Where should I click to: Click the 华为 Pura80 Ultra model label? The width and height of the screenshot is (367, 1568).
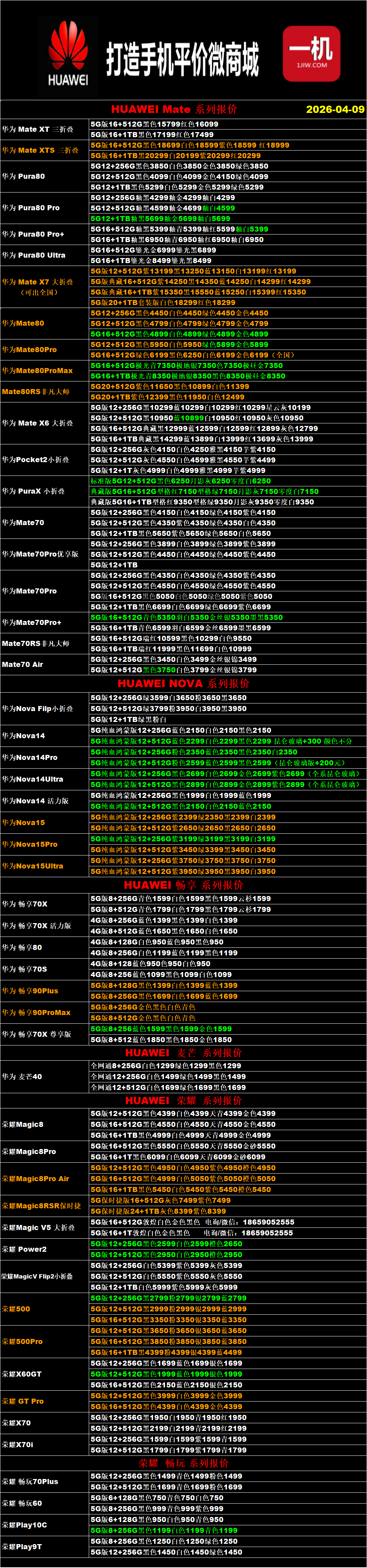coord(34,255)
